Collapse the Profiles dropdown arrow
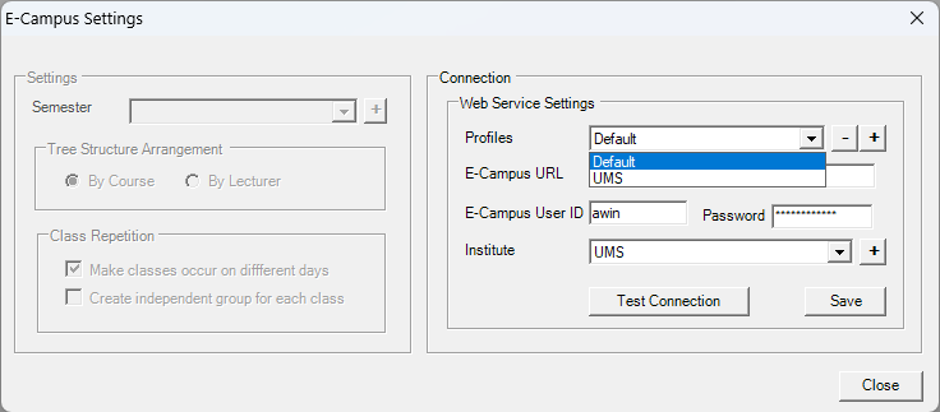Screen dimensions: 940x412 tap(811, 139)
